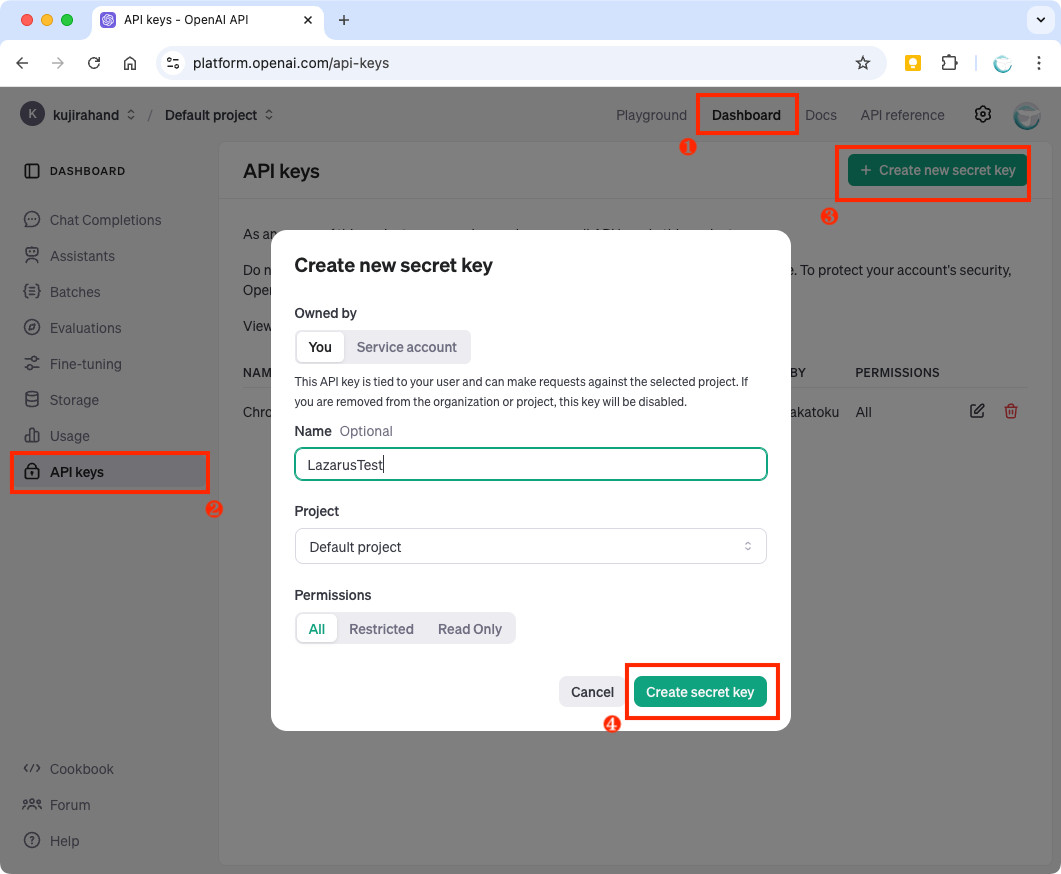Edit the existing key with pencil icon
This screenshot has height=874, width=1061.
pyautogui.click(x=977, y=411)
